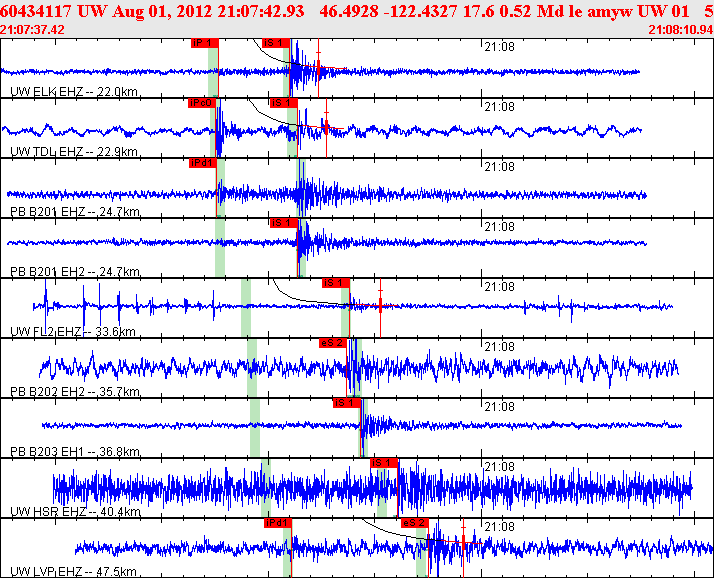Click the iP 0 pick flag on TDL trace
The width and height of the screenshot is (714, 578).
tap(201, 102)
